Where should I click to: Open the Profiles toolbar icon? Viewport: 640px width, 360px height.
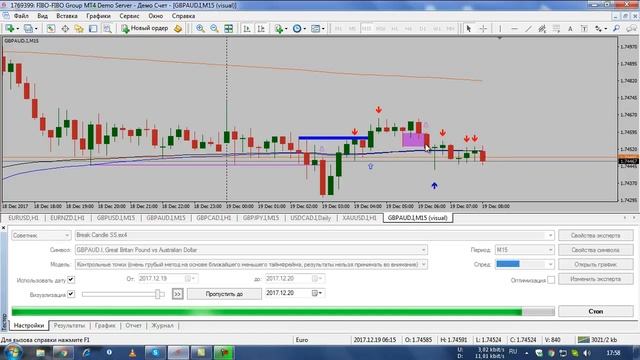point(29,29)
